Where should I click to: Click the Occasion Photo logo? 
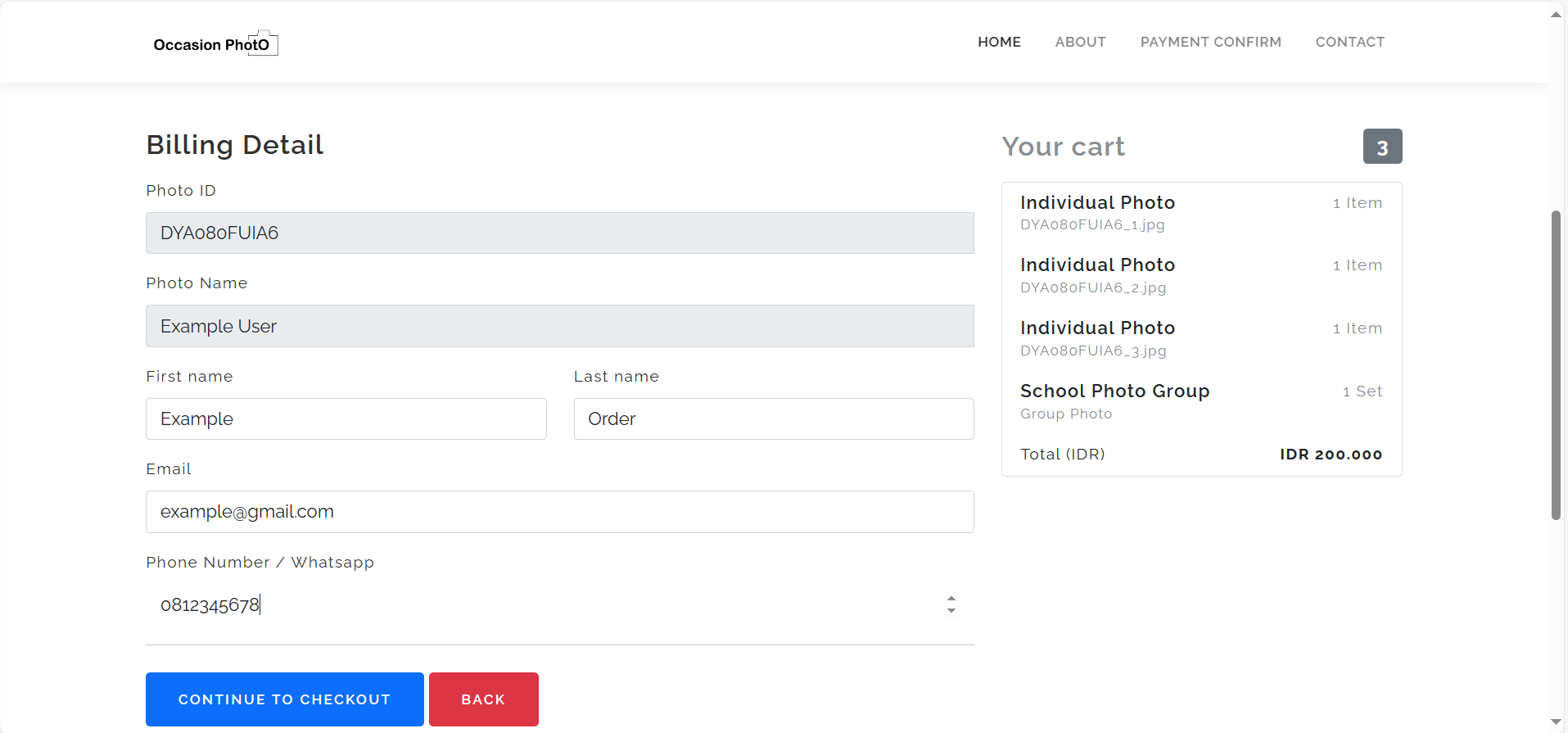coord(215,43)
